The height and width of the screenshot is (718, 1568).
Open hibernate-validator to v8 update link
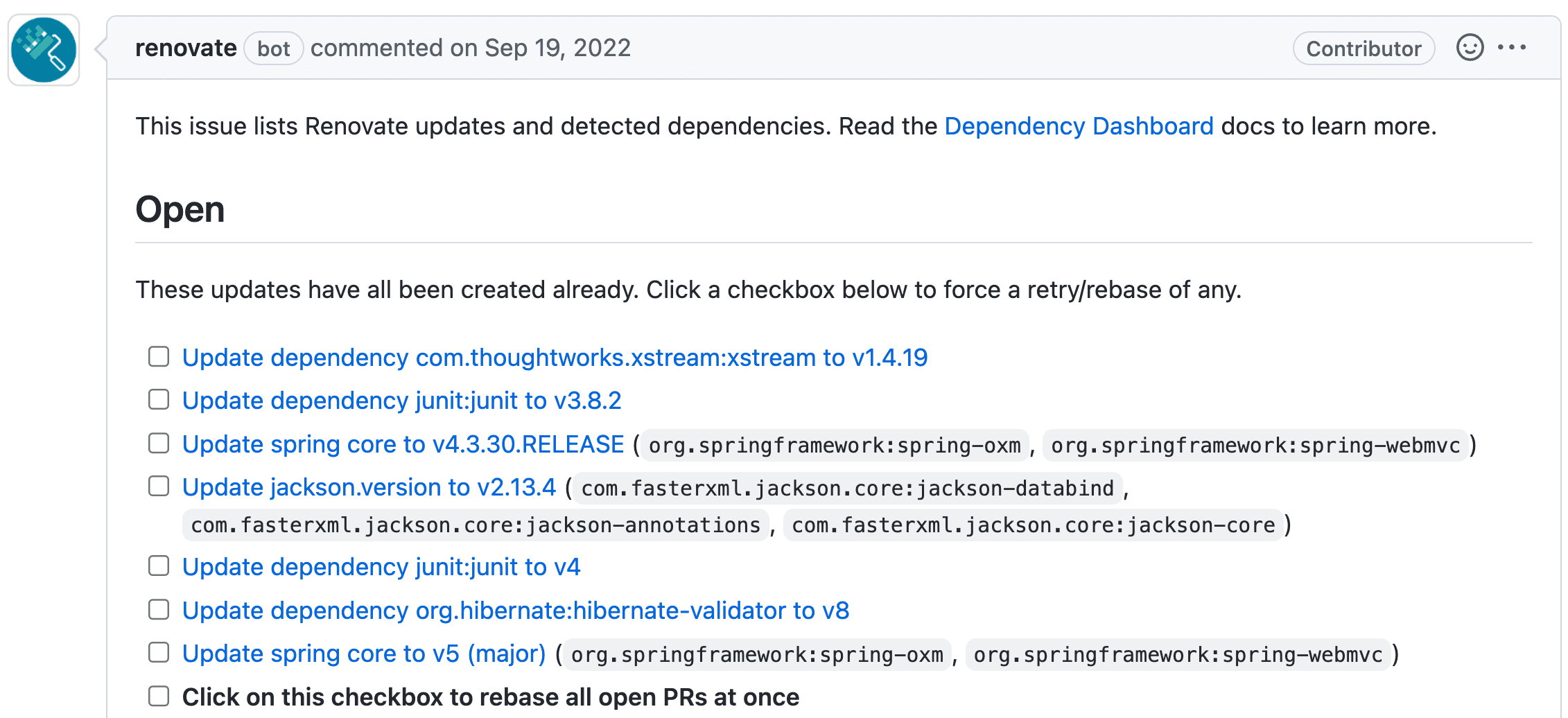pyautogui.click(x=516, y=611)
